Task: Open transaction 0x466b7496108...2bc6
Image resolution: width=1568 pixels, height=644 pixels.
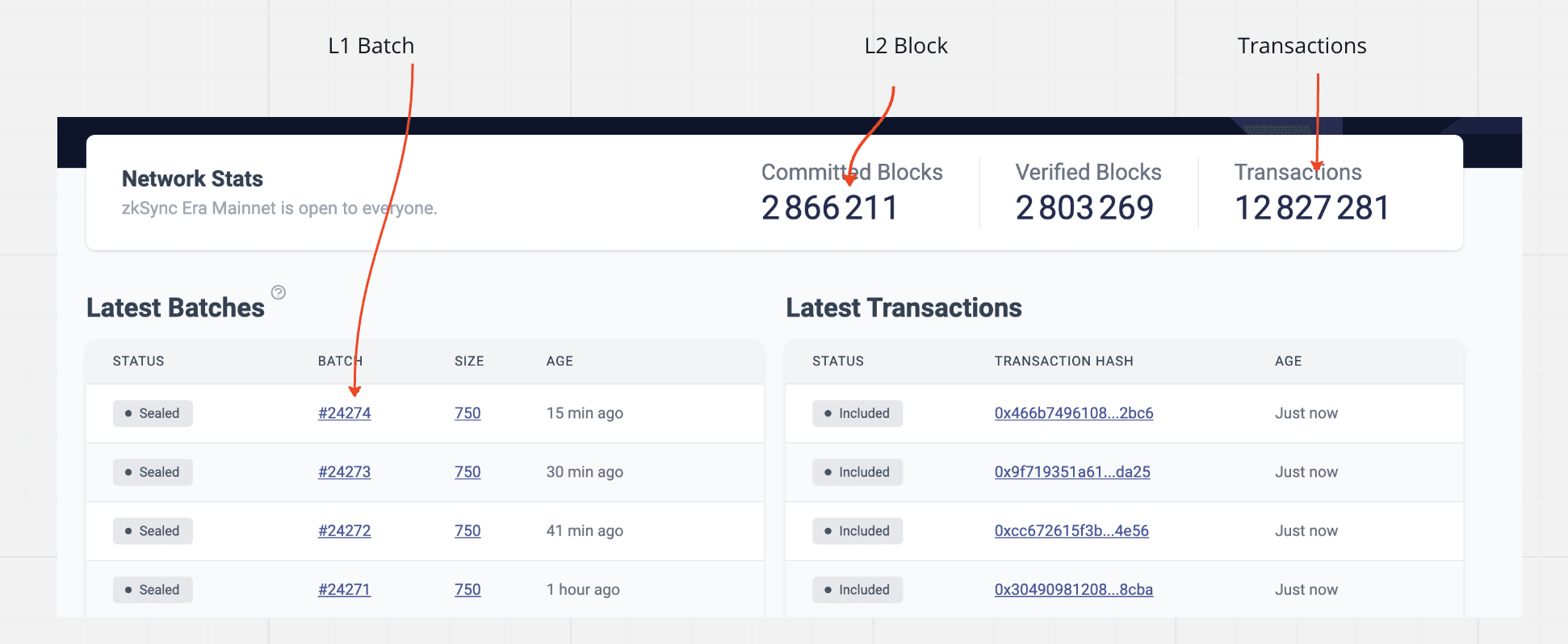Action: (x=1073, y=413)
